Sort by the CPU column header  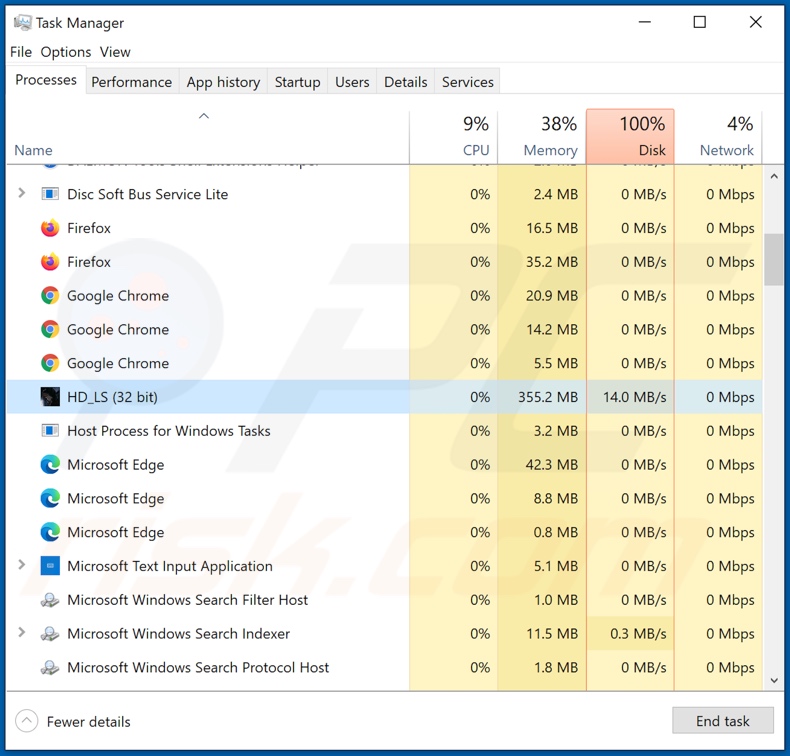coord(453,136)
